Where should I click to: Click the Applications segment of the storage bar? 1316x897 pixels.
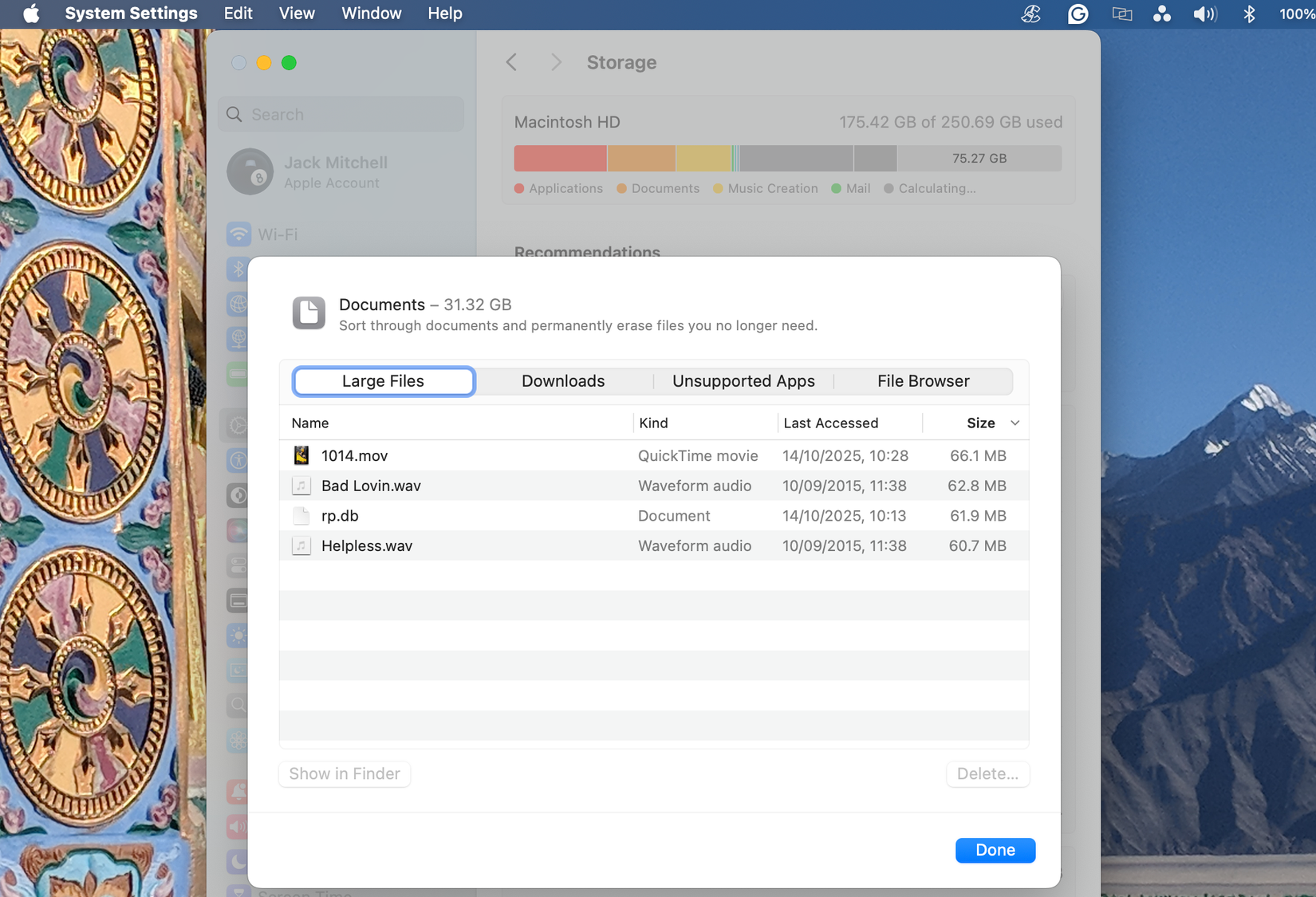(x=558, y=158)
